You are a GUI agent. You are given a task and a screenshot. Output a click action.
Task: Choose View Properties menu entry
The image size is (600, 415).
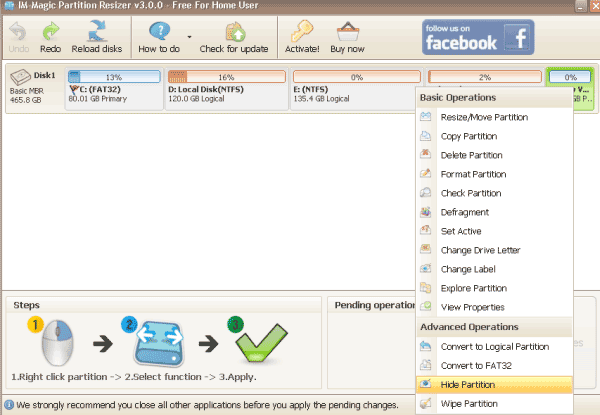coord(494,307)
